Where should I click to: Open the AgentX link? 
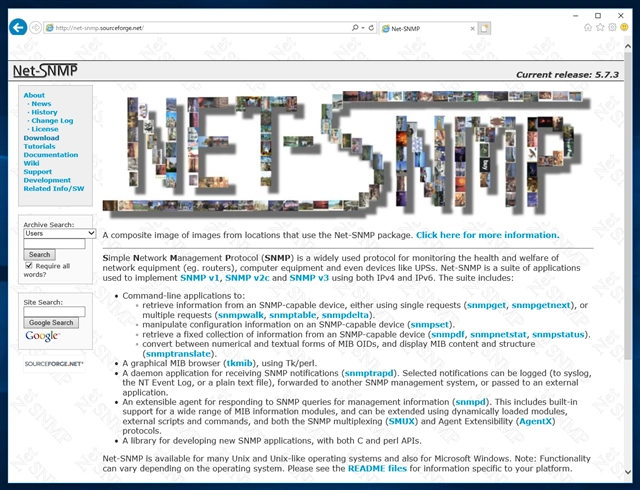(535, 421)
